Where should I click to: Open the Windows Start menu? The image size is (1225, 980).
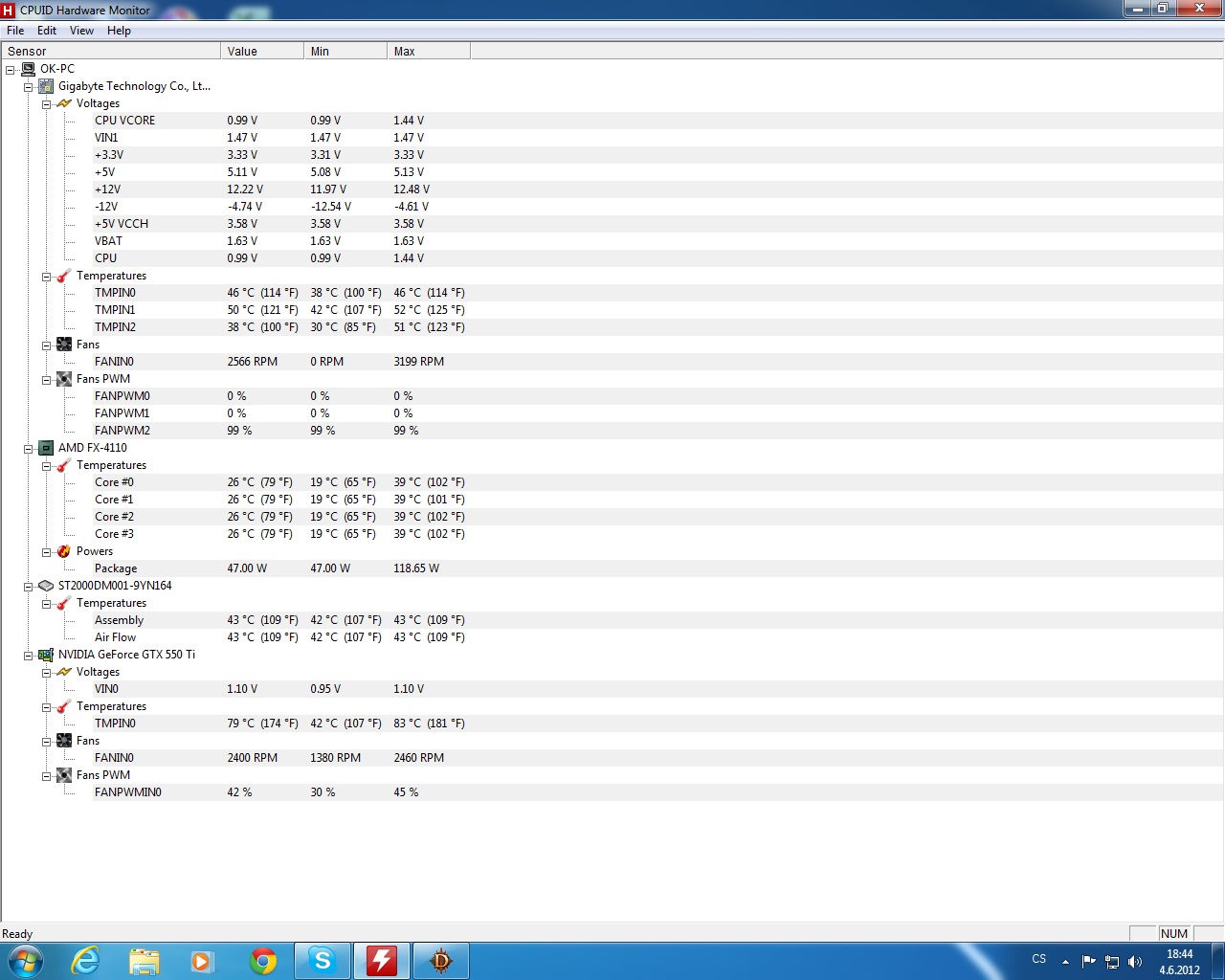click(x=26, y=961)
